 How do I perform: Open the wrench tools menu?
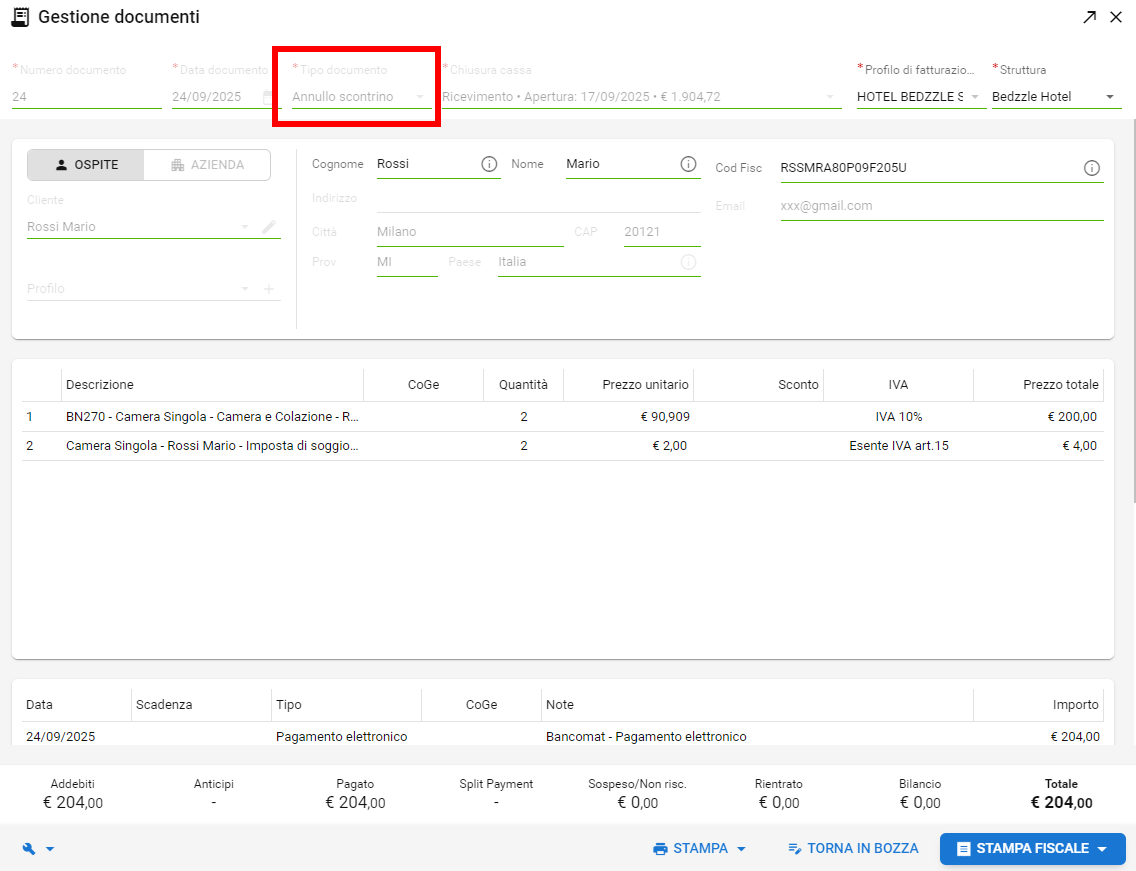coord(37,849)
